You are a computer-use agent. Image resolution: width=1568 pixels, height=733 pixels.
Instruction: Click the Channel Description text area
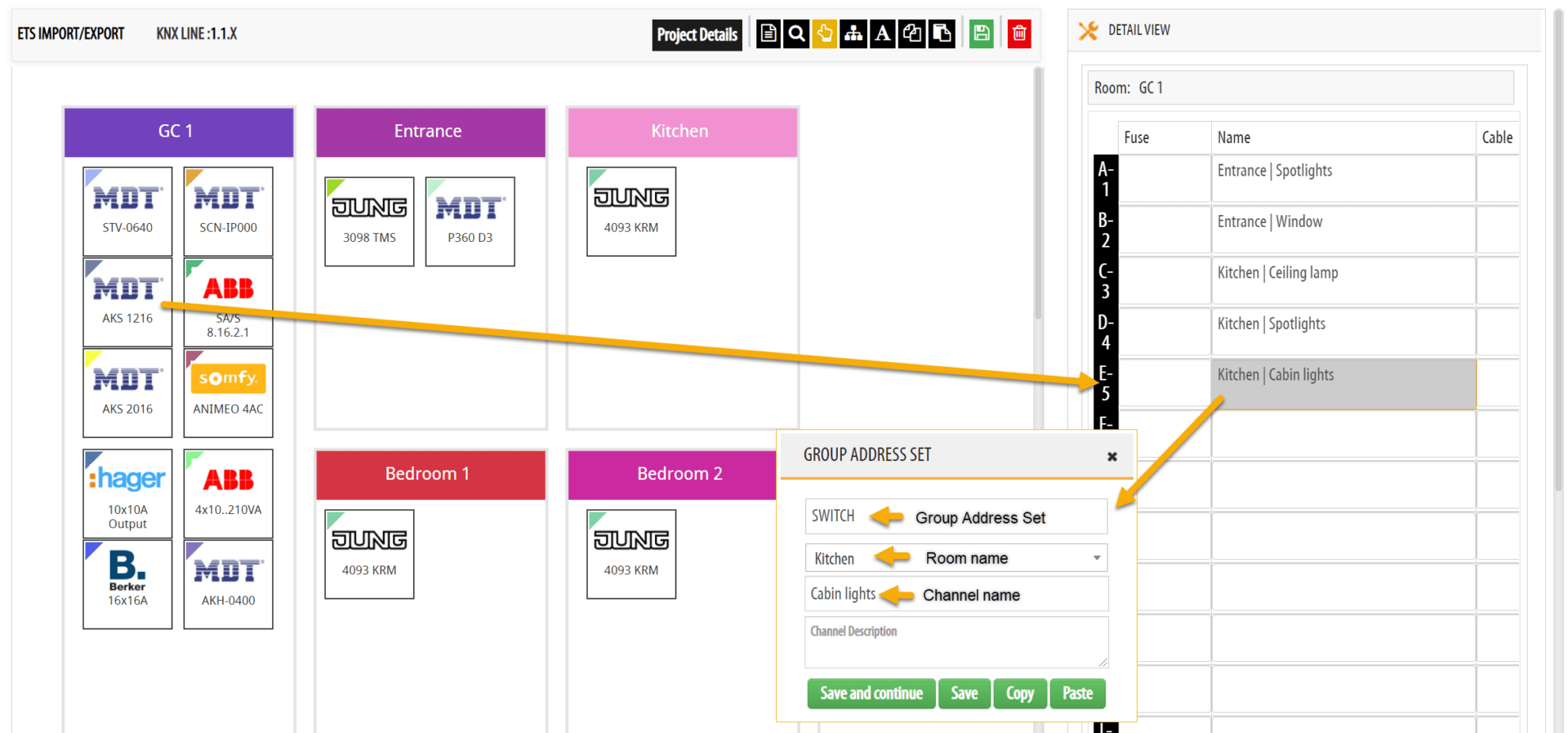click(x=955, y=643)
